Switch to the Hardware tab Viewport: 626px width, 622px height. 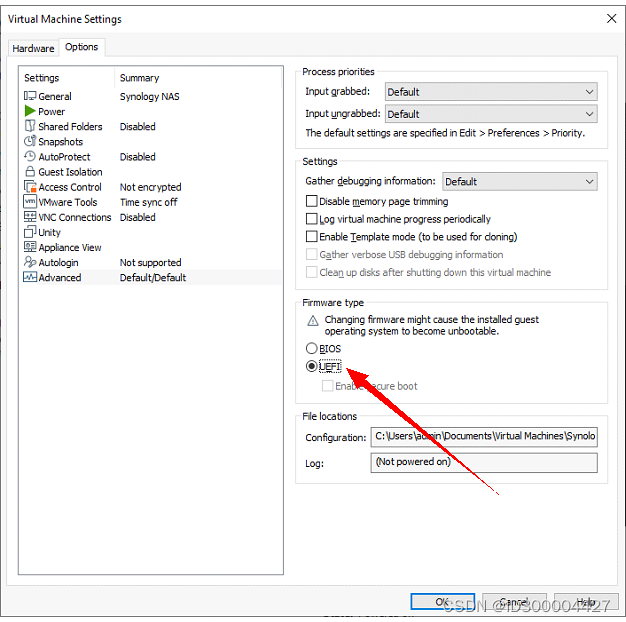34,49
